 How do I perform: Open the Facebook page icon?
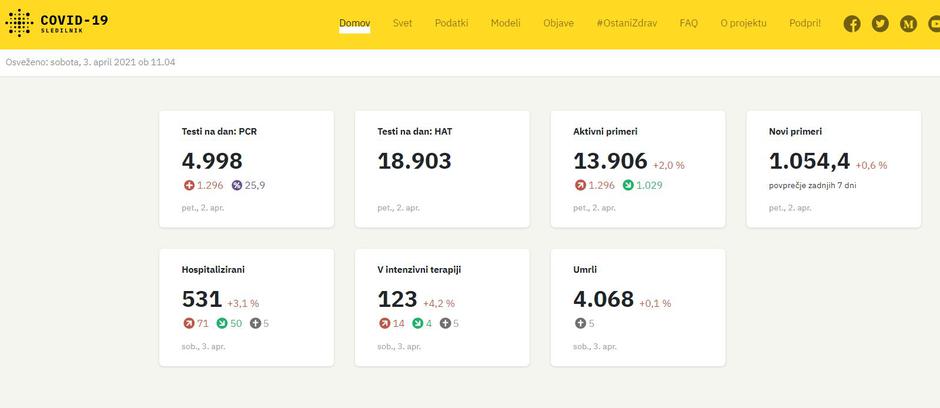coord(852,24)
